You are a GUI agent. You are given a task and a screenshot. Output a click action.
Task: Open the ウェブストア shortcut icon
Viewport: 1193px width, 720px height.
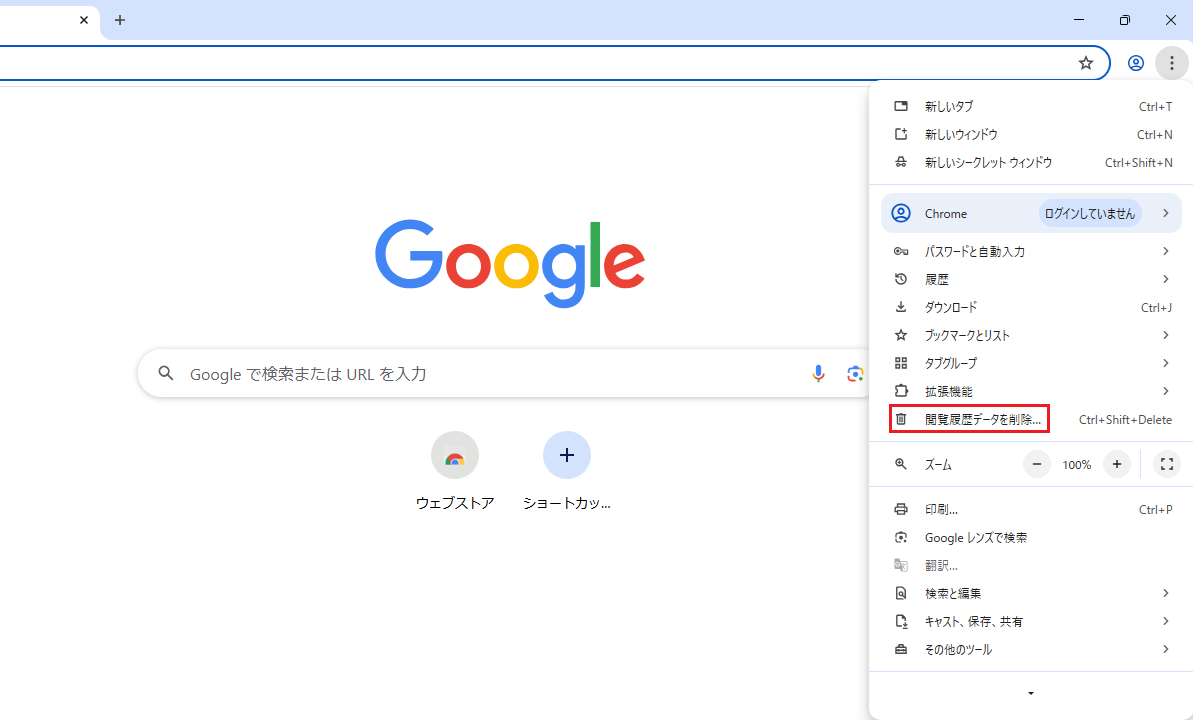point(455,456)
